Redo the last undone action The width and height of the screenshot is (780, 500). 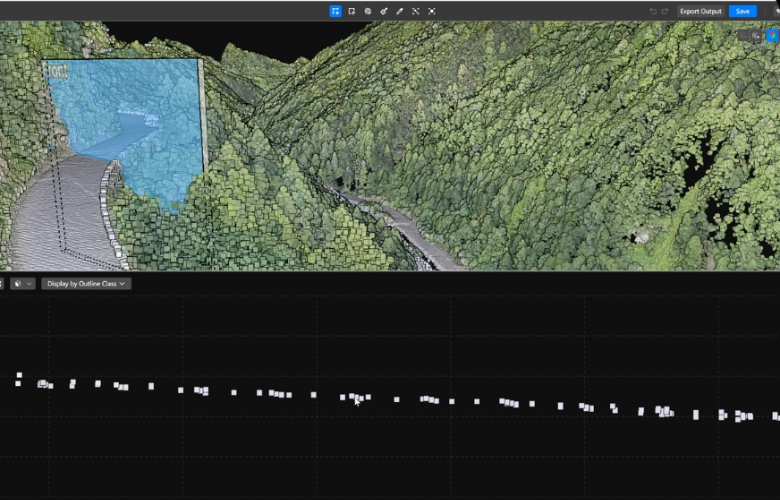[665, 11]
